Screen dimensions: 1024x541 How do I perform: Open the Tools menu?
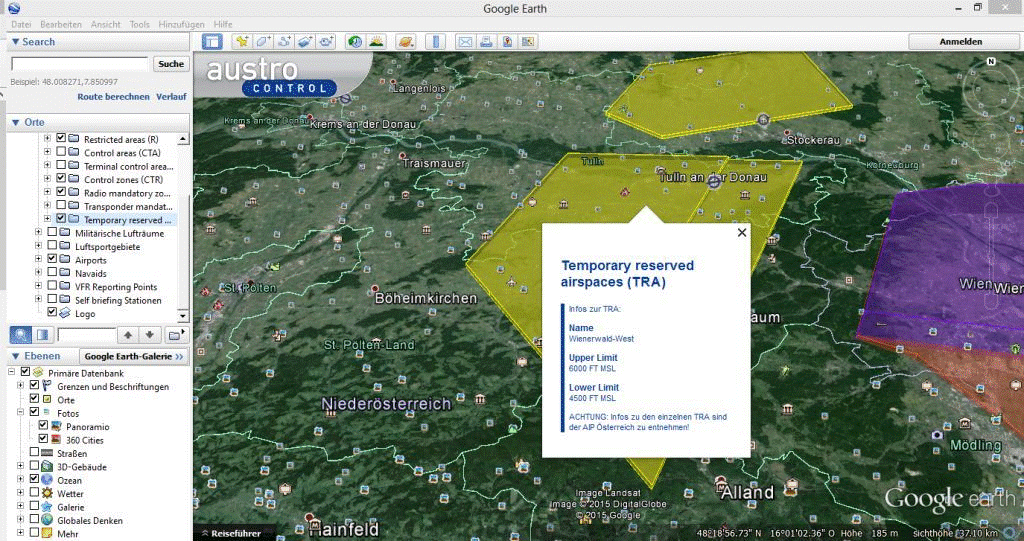pyautogui.click(x=139, y=24)
